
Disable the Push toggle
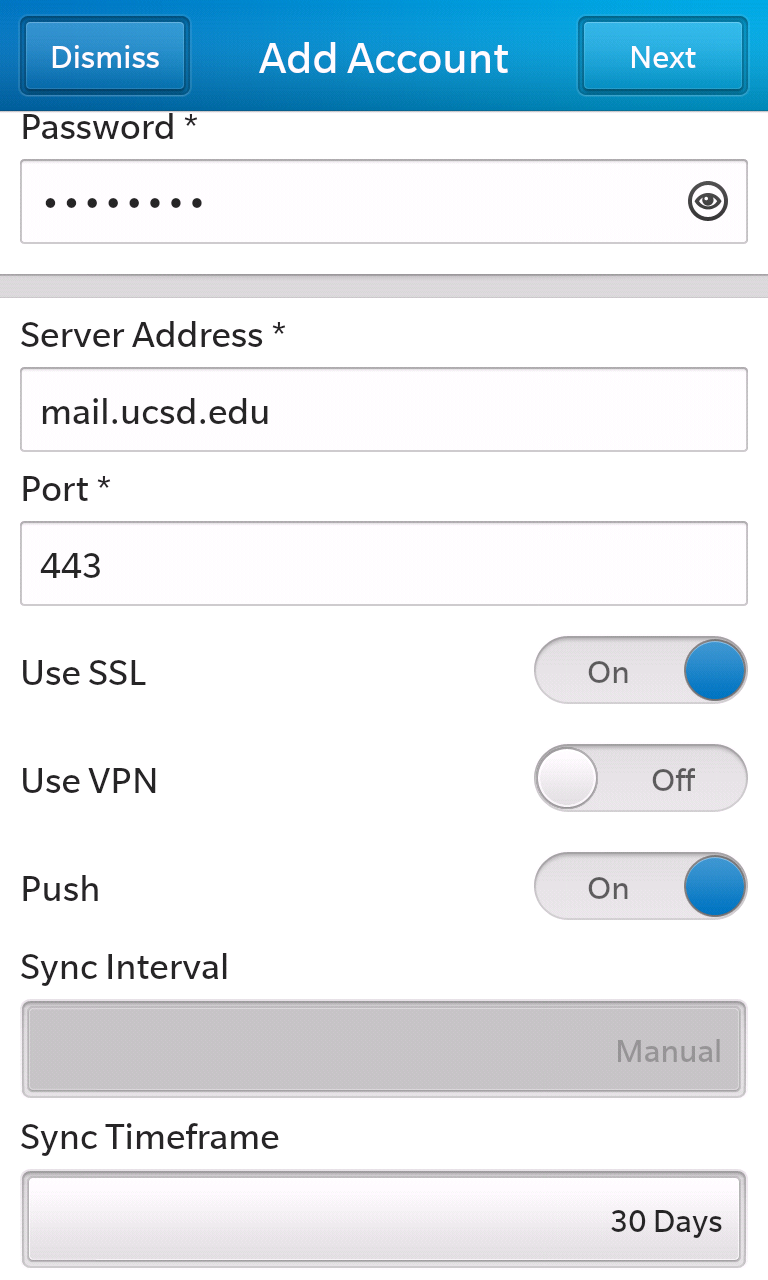[641, 887]
